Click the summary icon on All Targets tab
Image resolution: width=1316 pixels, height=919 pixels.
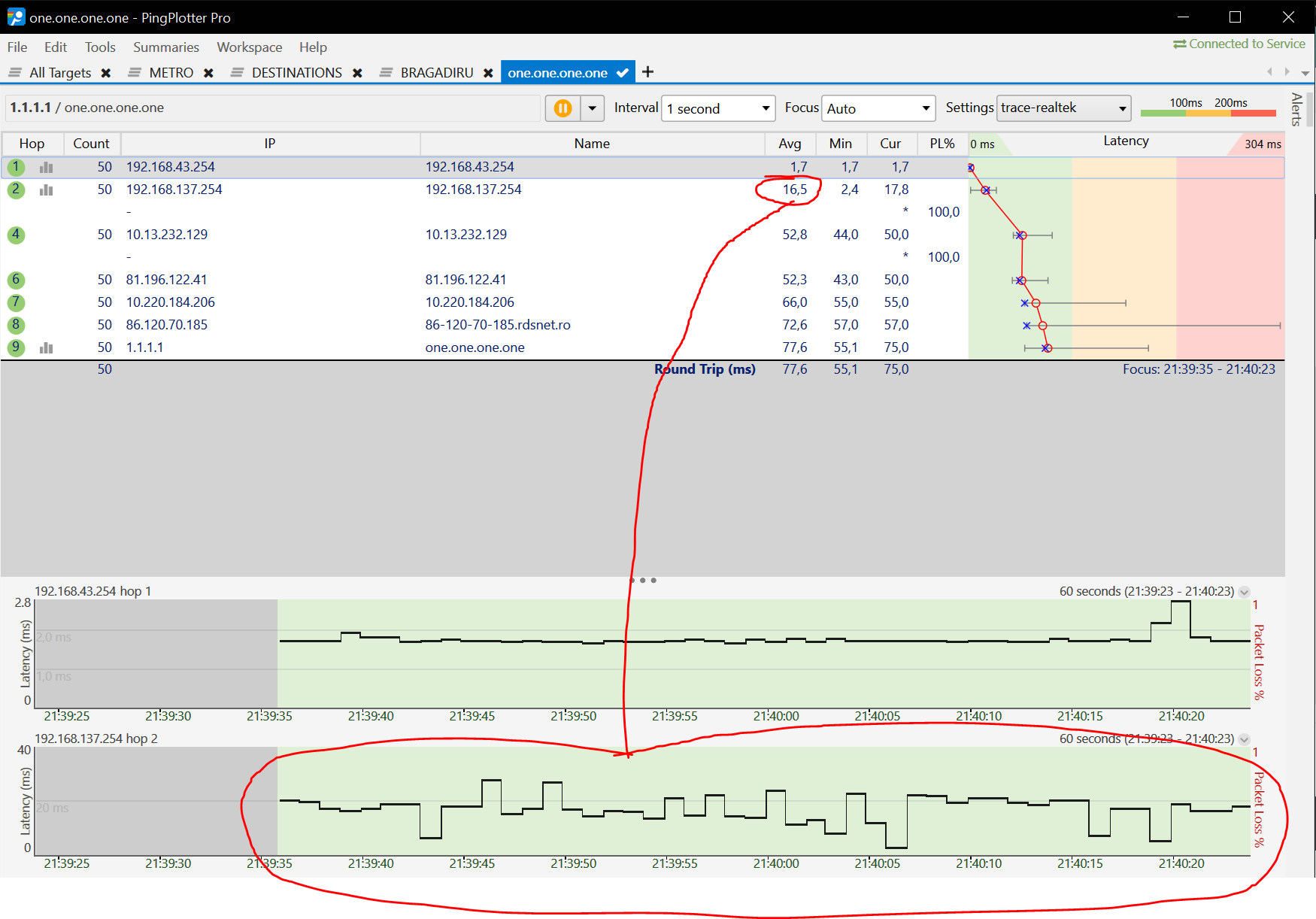coord(14,71)
